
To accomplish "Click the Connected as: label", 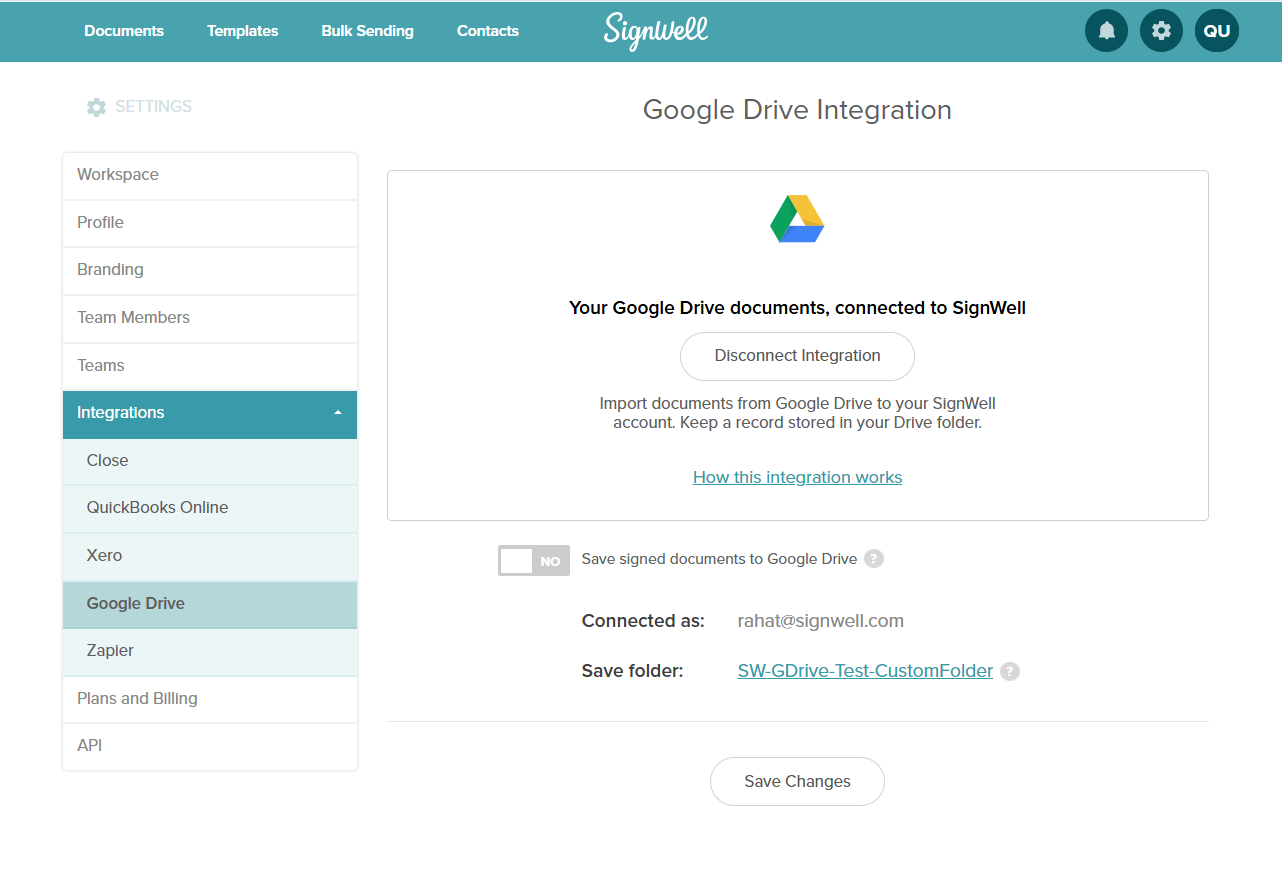I will pos(643,621).
